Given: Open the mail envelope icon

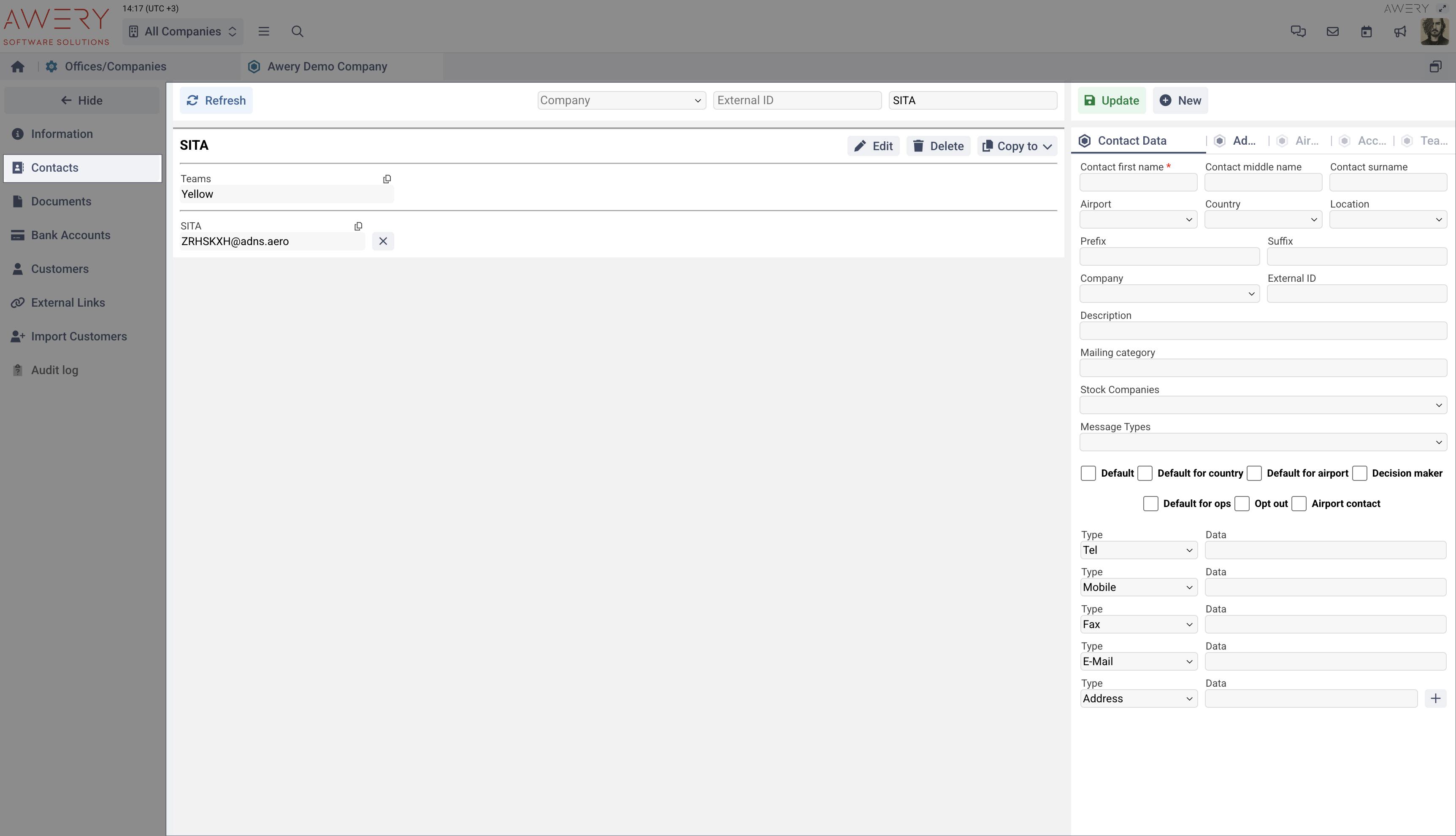Looking at the screenshot, I should tap(1332, 32).
